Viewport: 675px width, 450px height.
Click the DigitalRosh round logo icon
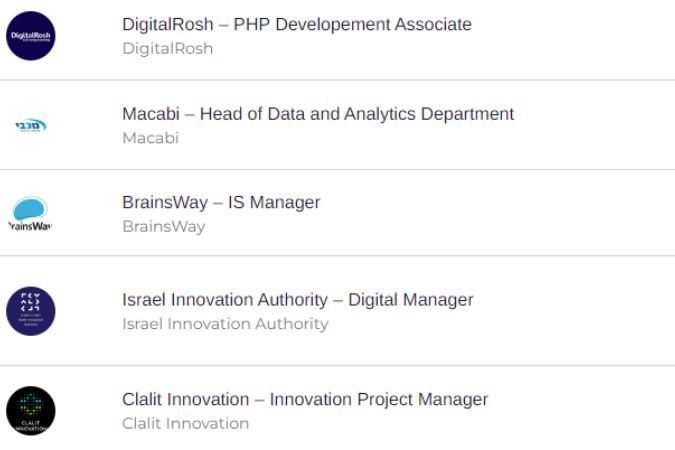coord(31,36)
